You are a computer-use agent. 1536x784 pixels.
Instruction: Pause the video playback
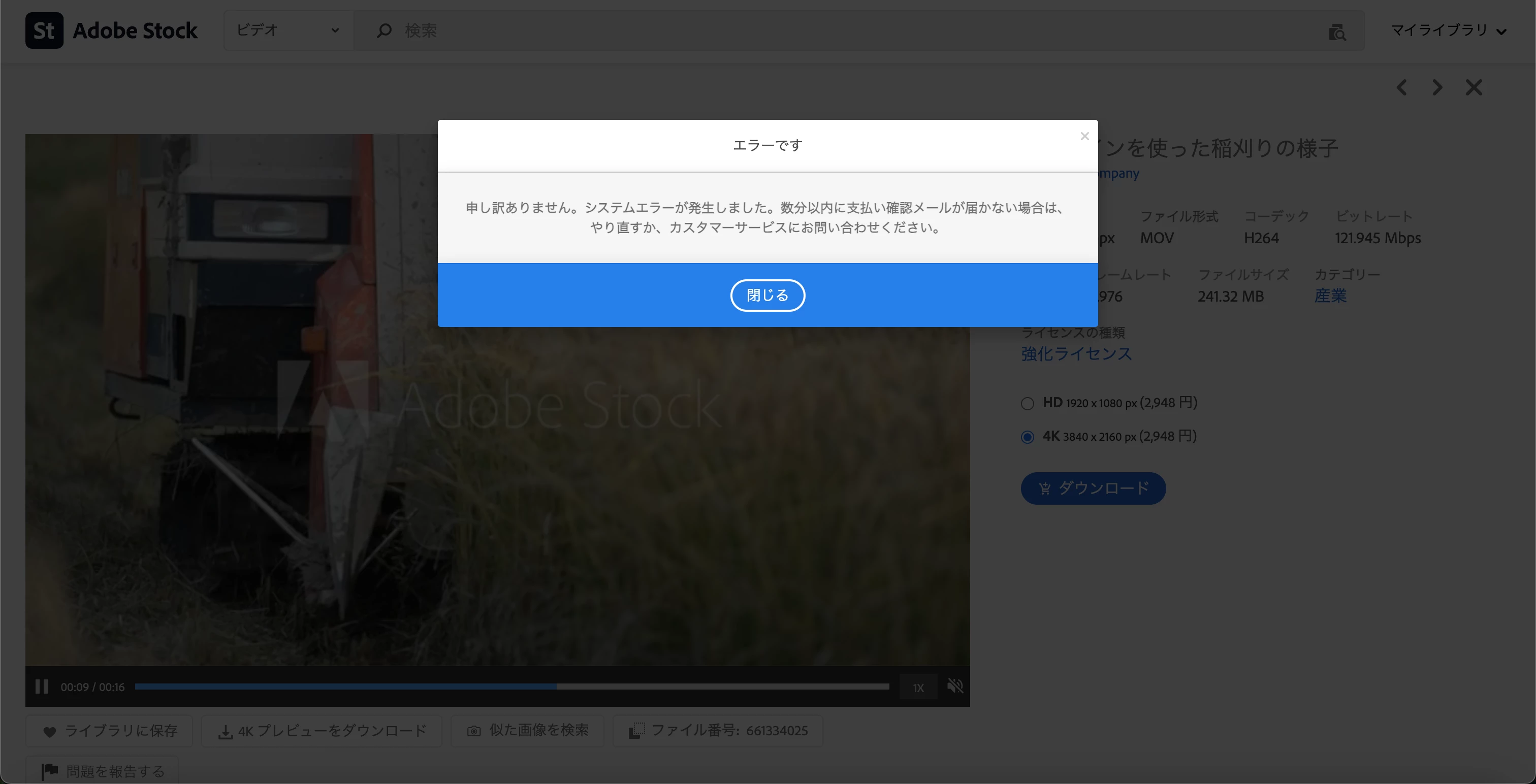(x=41, y=686)
